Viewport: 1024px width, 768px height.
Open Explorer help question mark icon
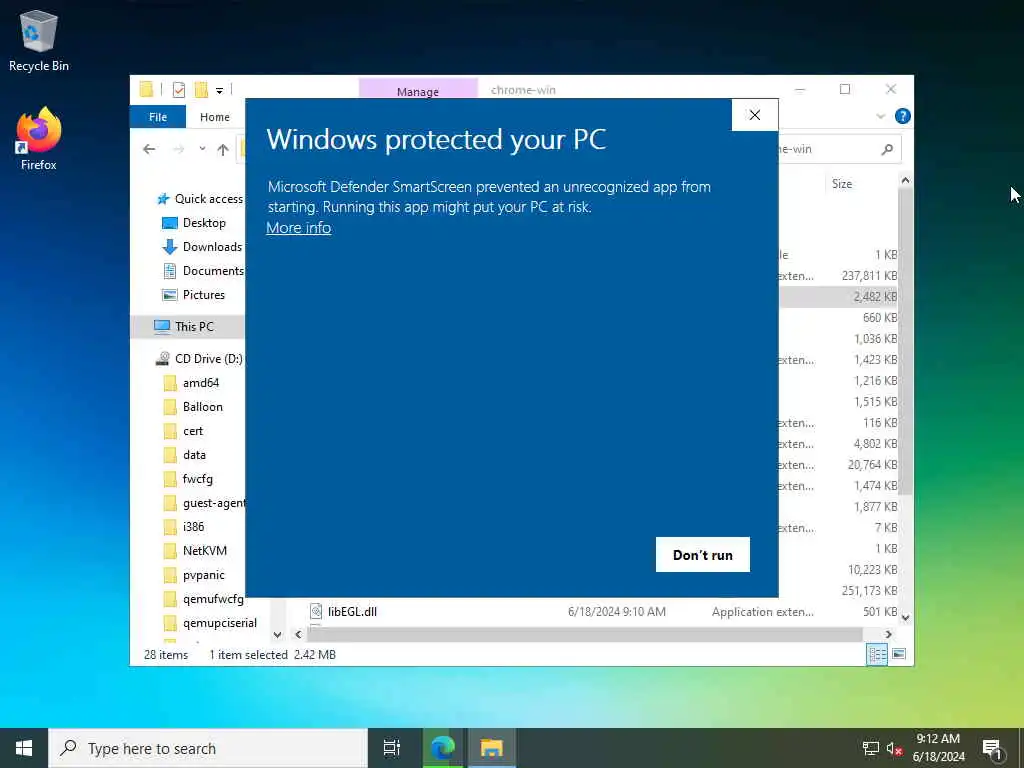click(x=903, y=116)
